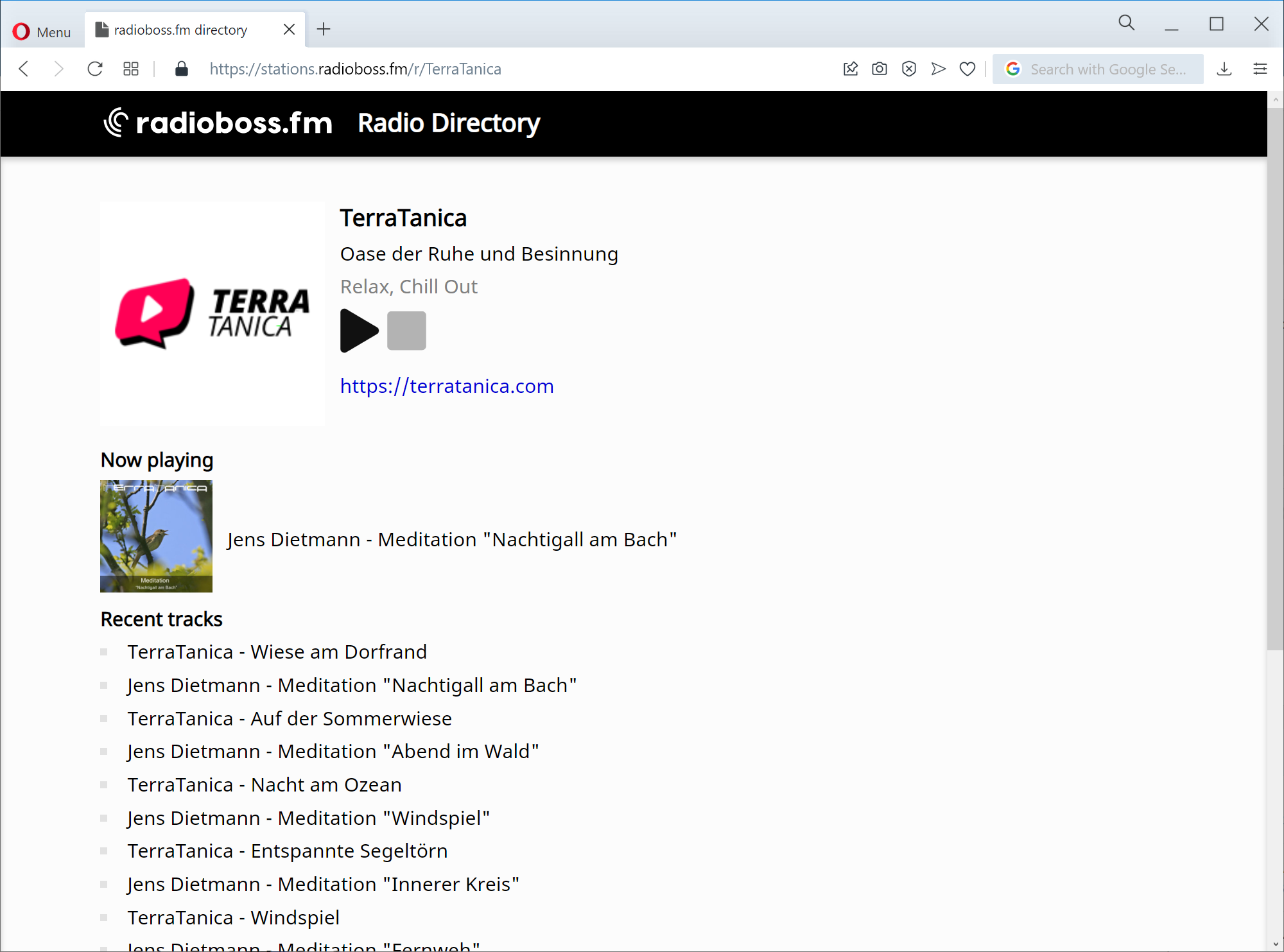This screenshot has height=952, width=1284.
Task: Click the 'Relax, Chill Out' genre text
Action: pyautogui.click(x=409, y=287)
